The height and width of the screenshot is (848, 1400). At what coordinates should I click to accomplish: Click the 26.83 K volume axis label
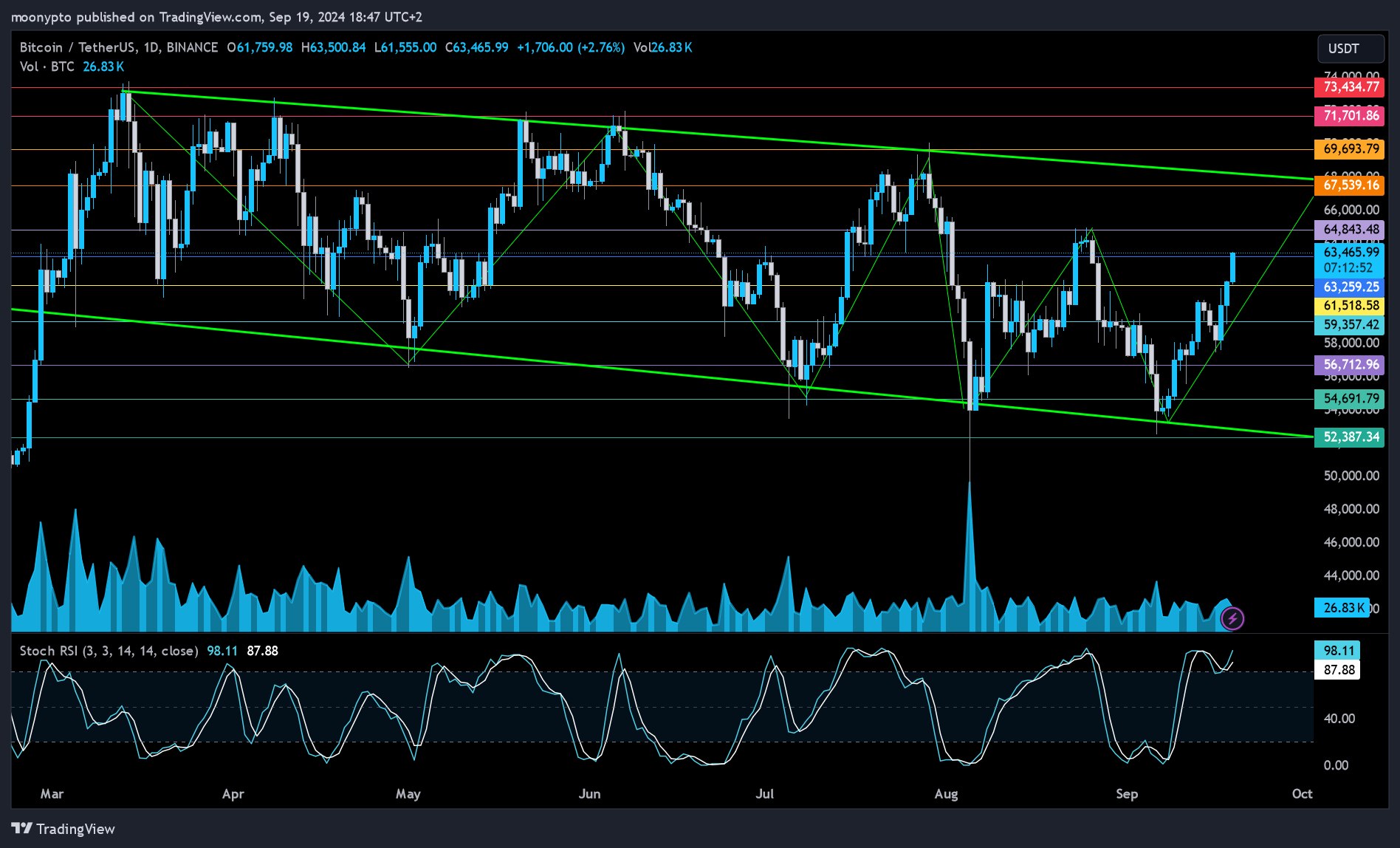click(x=1342, y=608)
